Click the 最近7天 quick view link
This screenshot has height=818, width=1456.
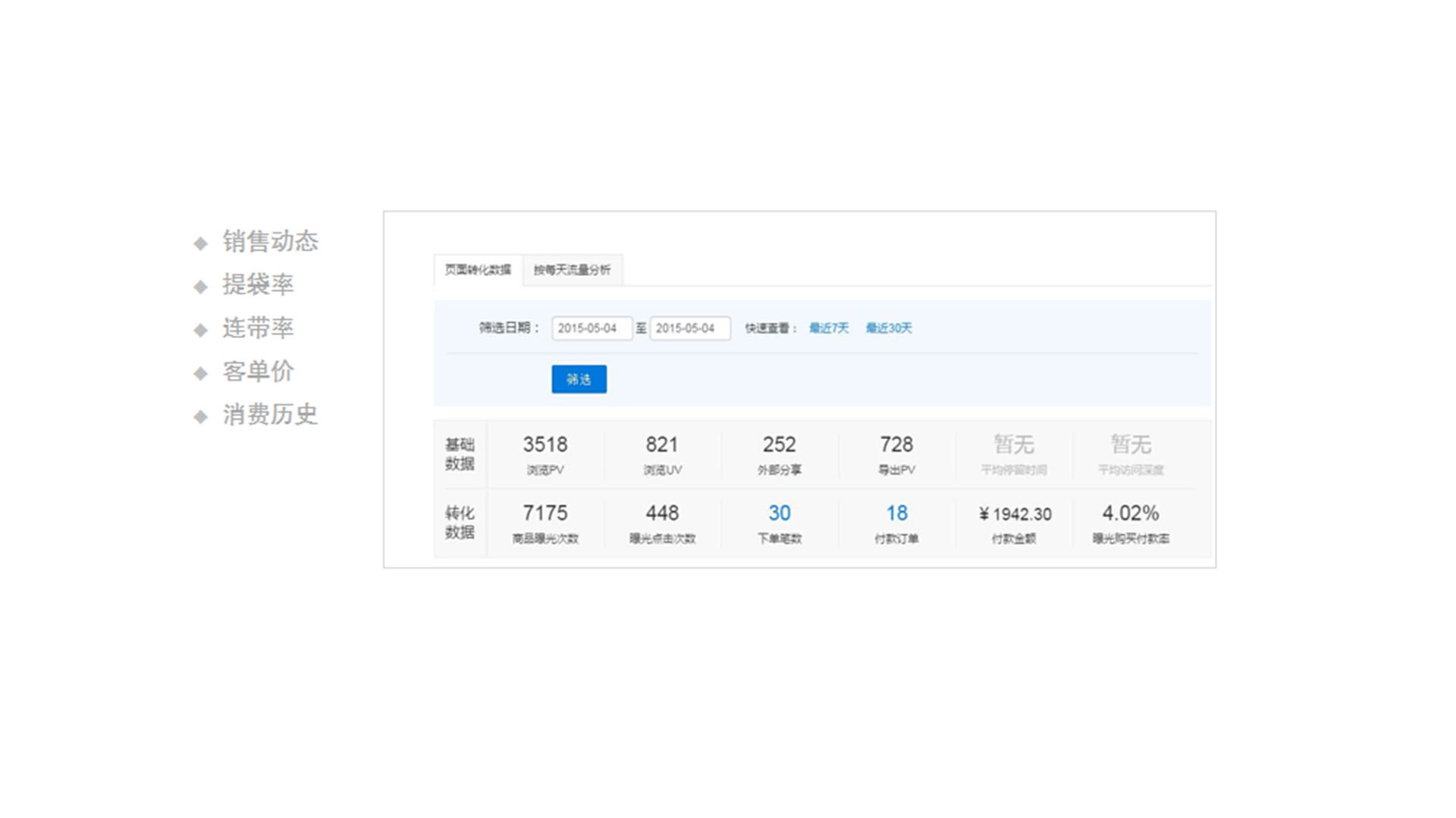coord(830,328)
